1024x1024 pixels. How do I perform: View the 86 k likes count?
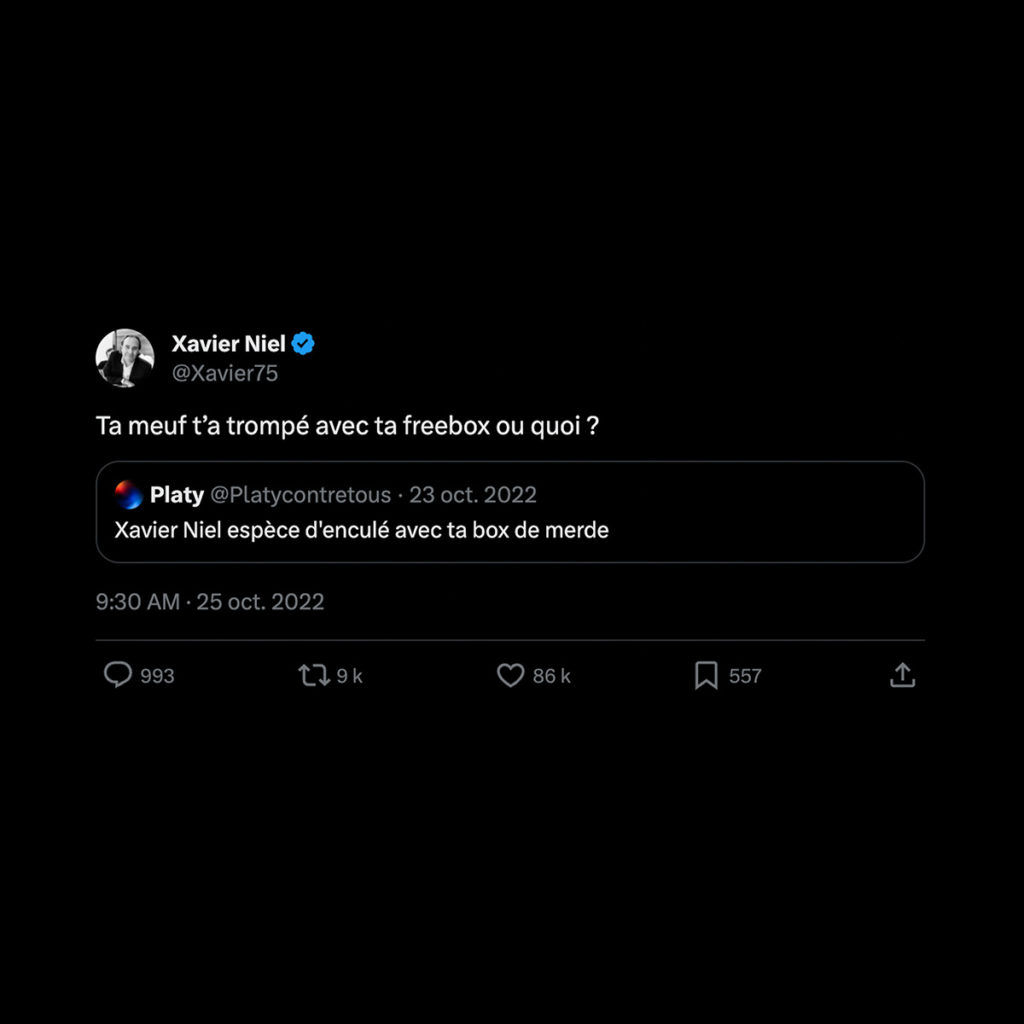coord(551,676)
